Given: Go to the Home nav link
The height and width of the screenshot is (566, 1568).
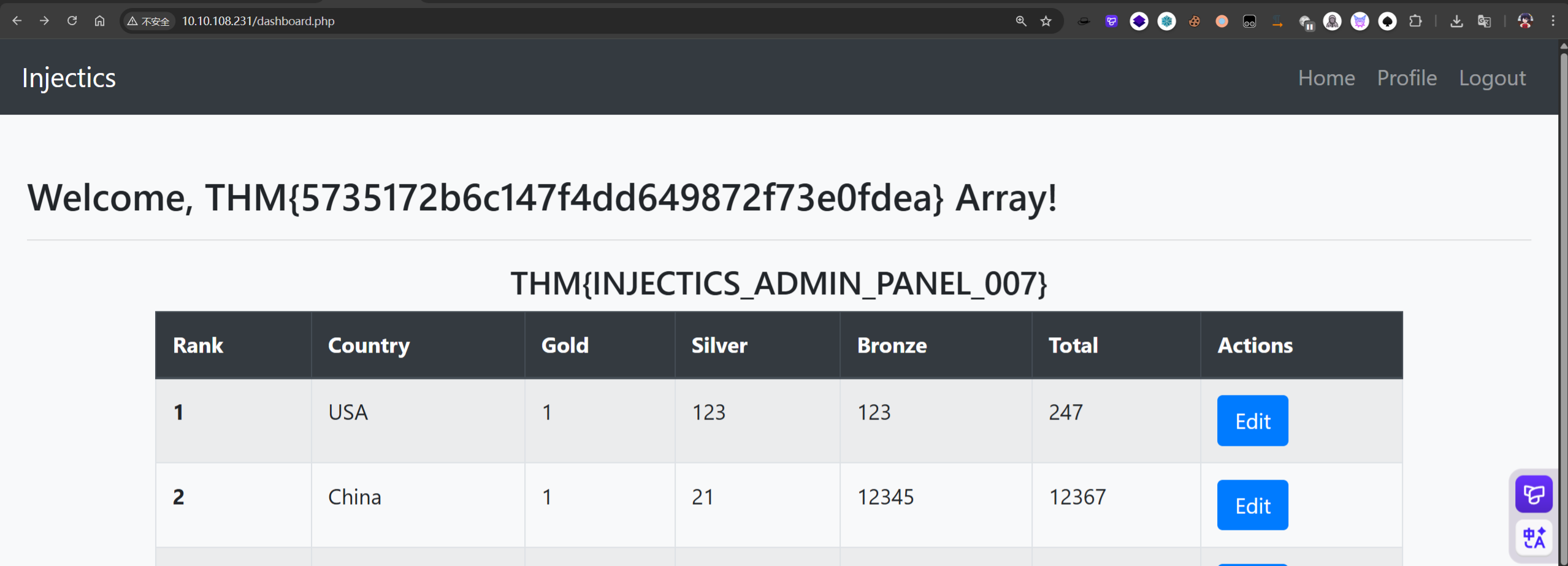Looking at the screenshot, I should tap(1326, 78).
